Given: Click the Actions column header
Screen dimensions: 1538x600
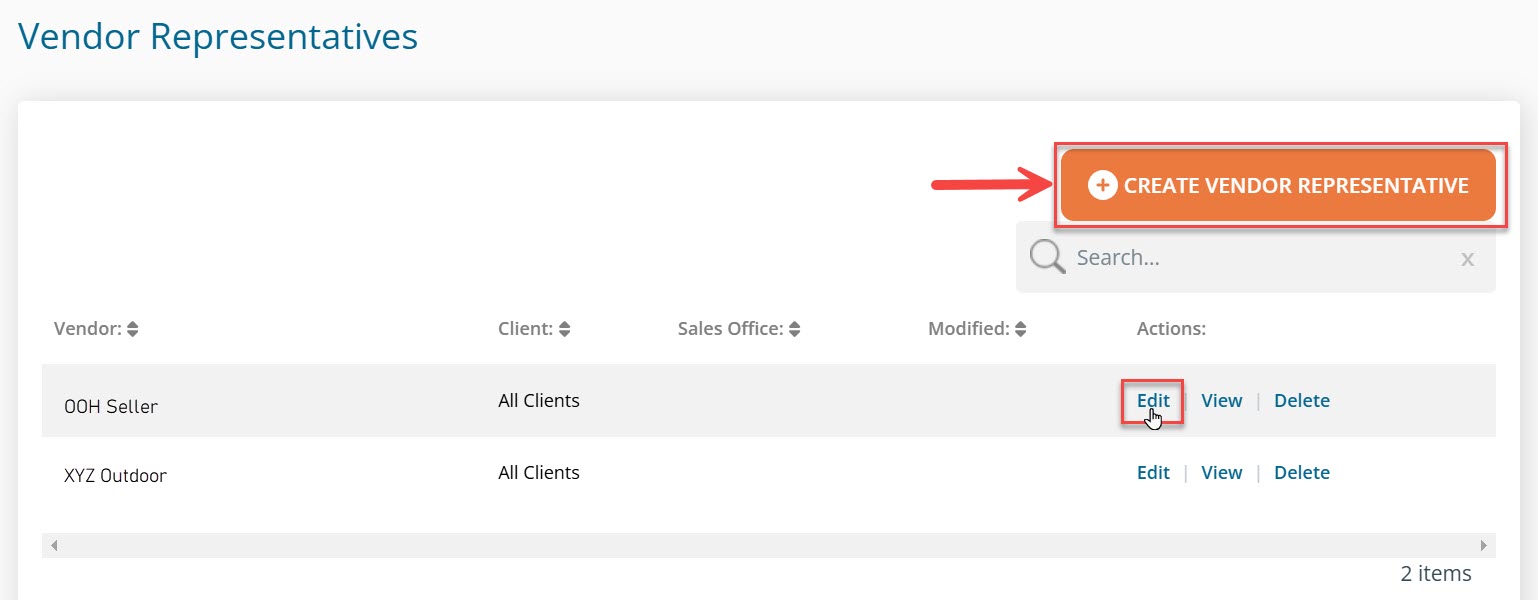Looking at the screenshot, I should coord(1171,328).
